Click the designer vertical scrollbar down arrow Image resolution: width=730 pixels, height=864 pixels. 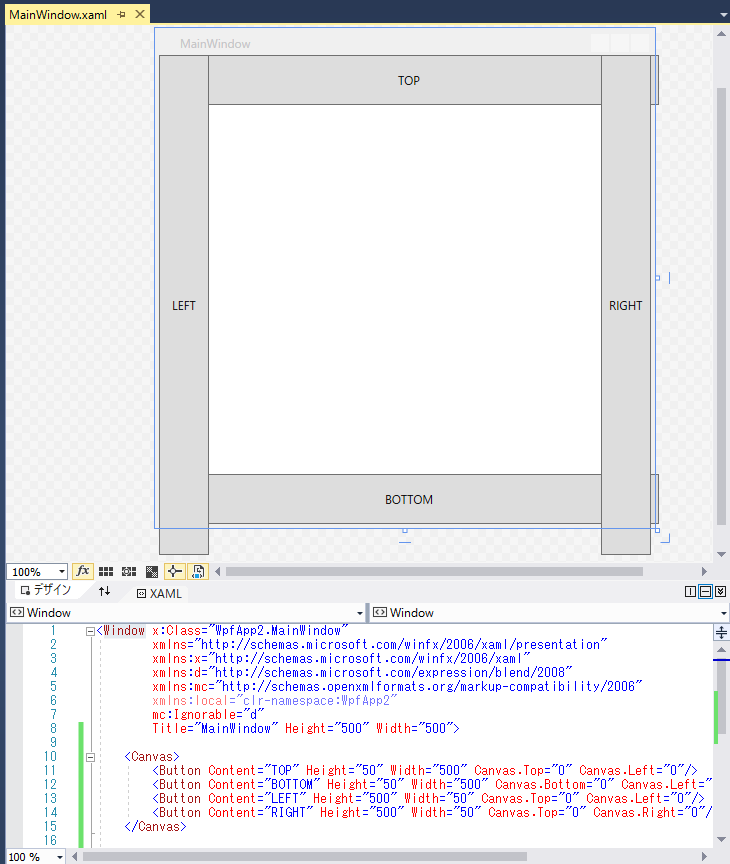point(721,554)
